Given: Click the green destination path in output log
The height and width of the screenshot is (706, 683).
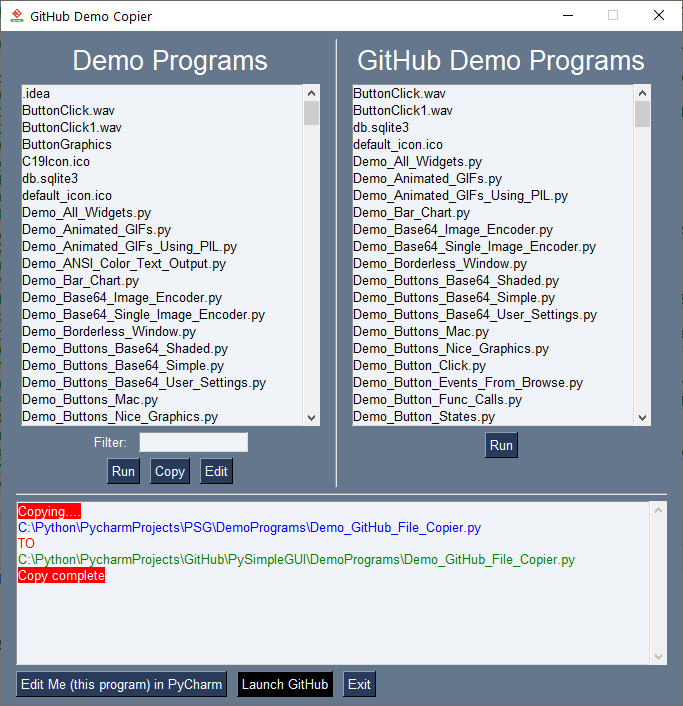Looking at the screenshot, I should 296,559.
